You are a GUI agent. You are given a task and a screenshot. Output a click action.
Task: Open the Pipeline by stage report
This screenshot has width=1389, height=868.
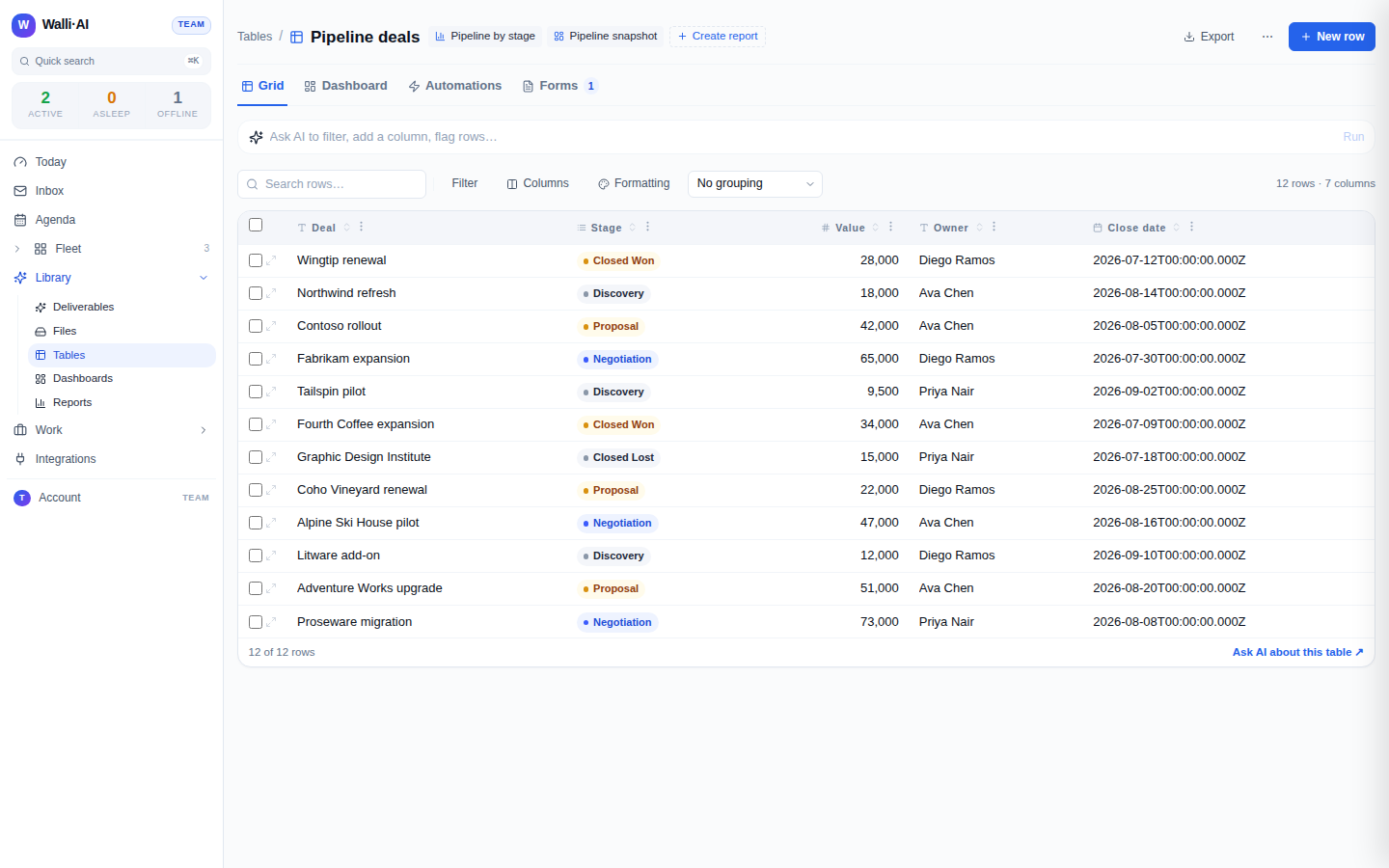(x=485, y=36)
